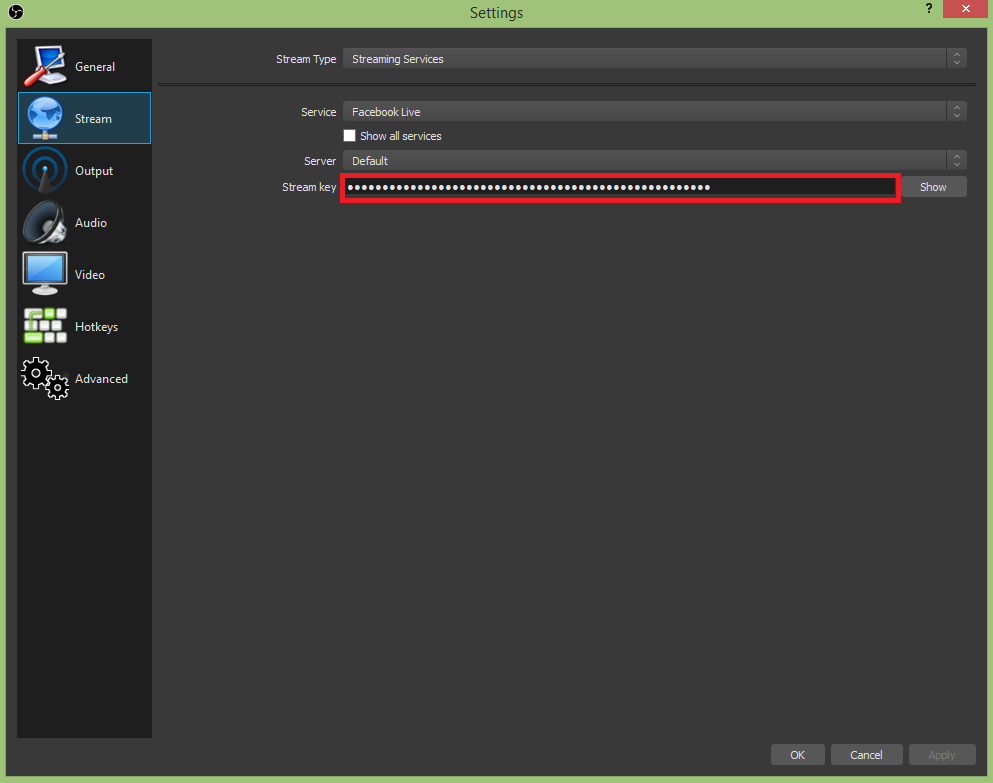Click the Cancel button

pyautogui.click(x=866, y=755)
